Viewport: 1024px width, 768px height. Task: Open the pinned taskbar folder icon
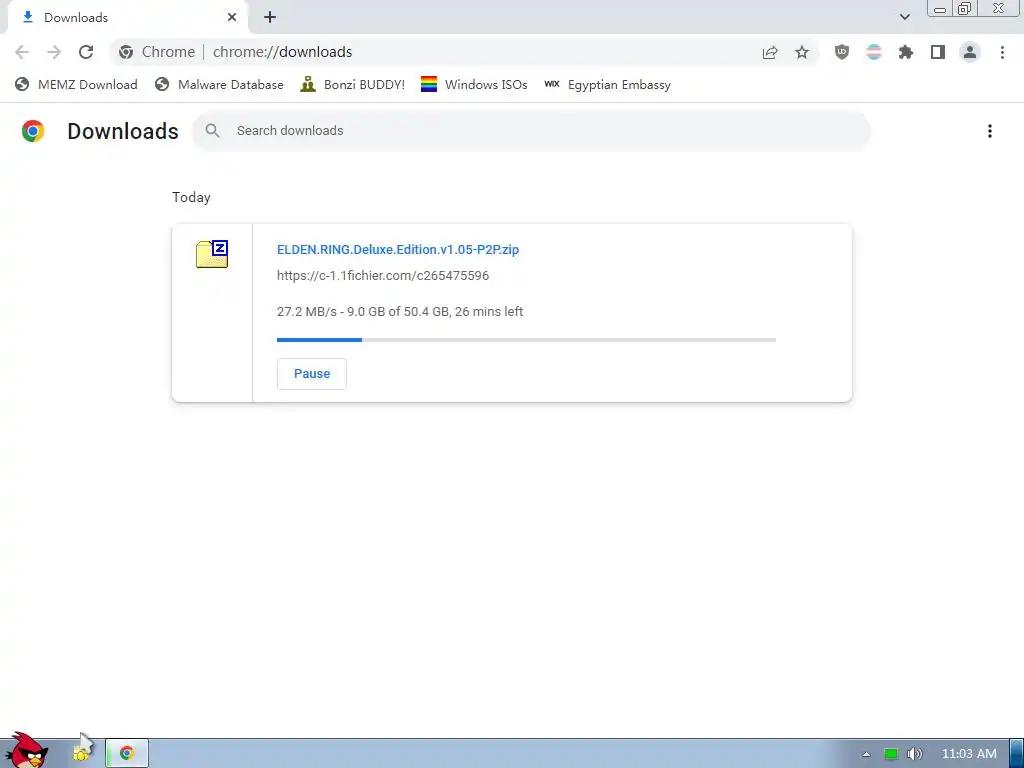[83, 752]
